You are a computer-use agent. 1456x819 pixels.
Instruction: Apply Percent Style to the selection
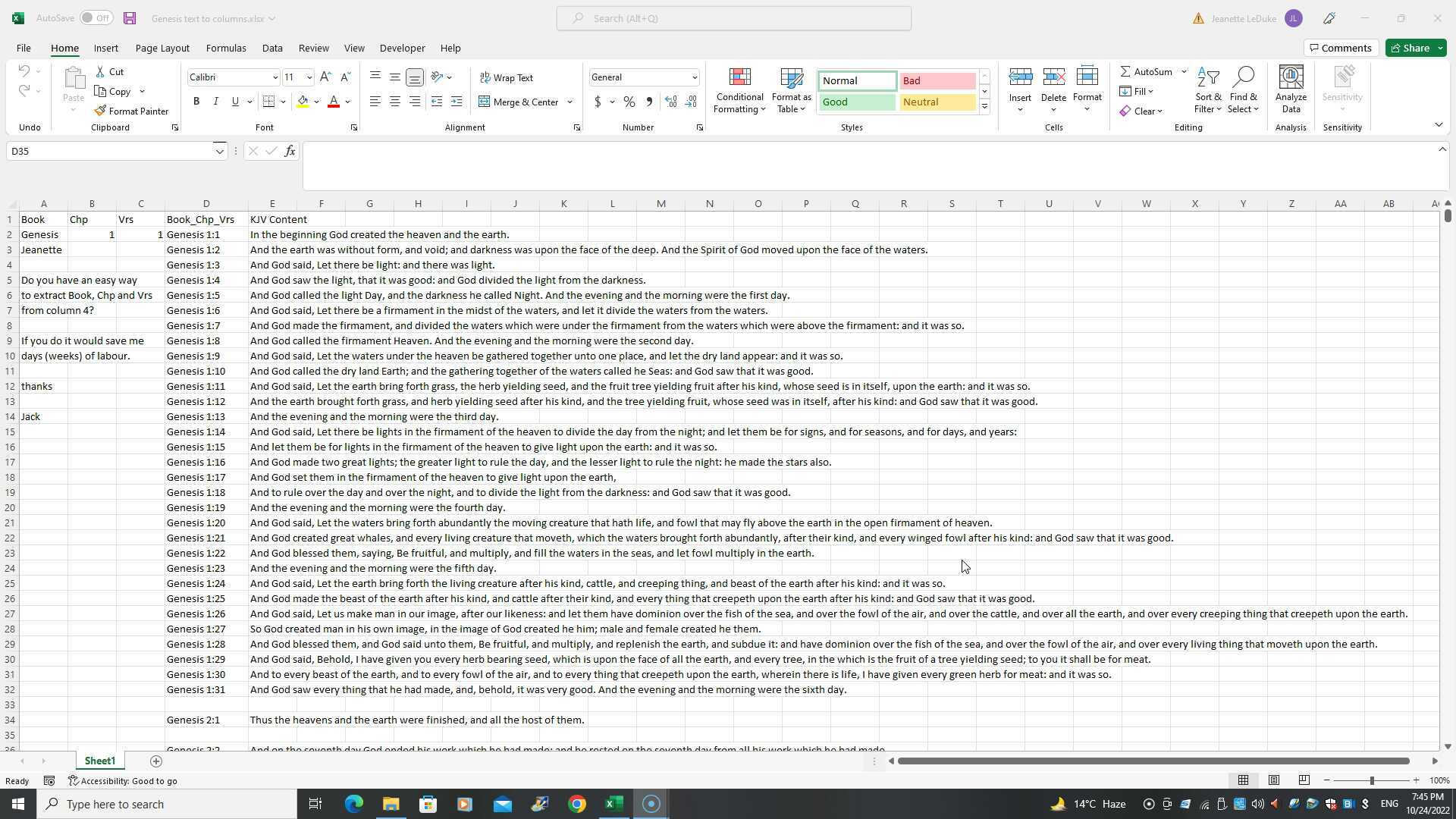[x=628, y=101]
